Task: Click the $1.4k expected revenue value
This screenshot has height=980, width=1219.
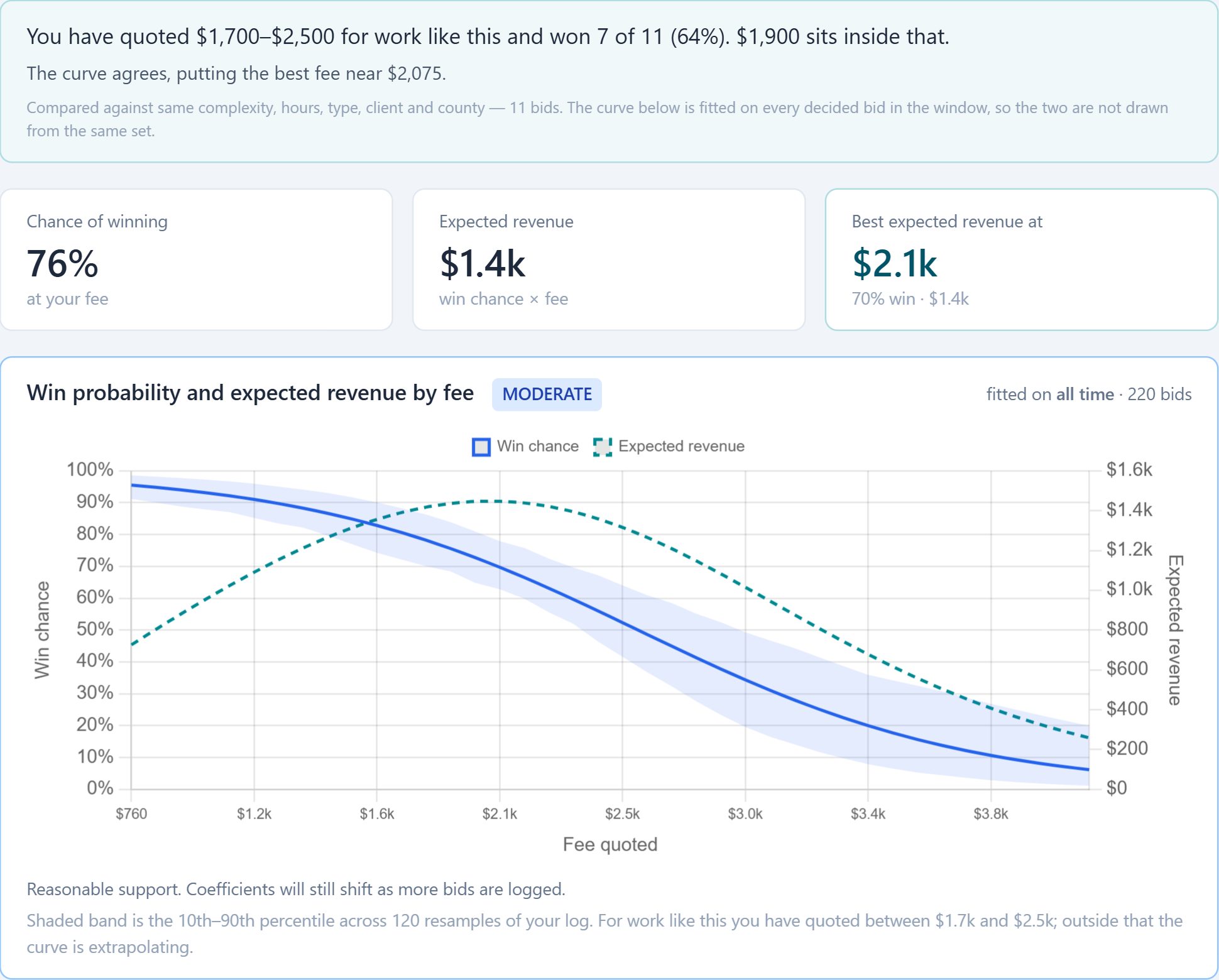Action: 482,263
